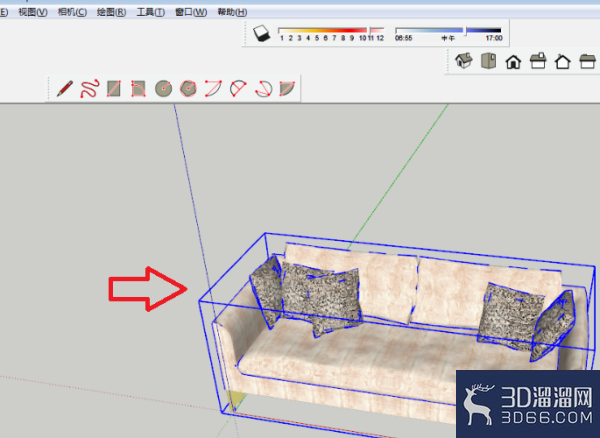600x438 pixels.
Task: Switch to Right view
Action: click(538, 61)
